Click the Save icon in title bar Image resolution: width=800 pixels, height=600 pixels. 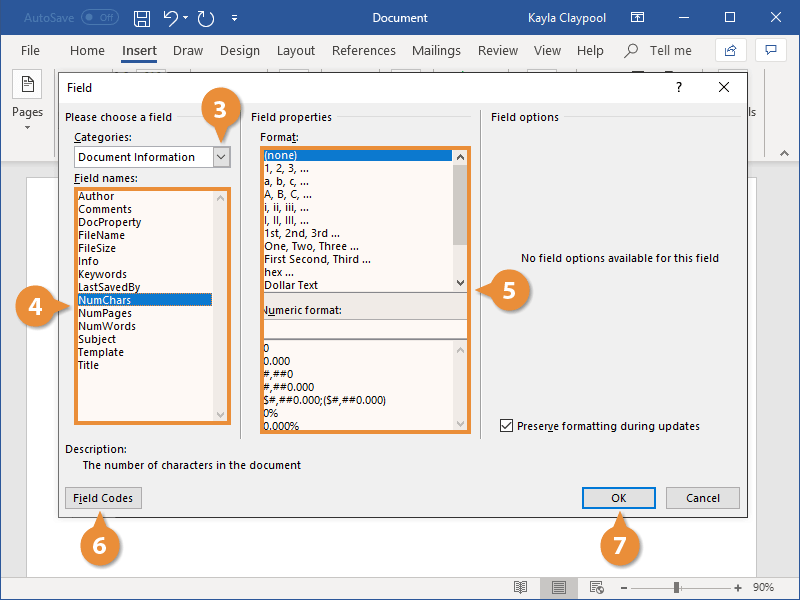click(x=142, y=18)
